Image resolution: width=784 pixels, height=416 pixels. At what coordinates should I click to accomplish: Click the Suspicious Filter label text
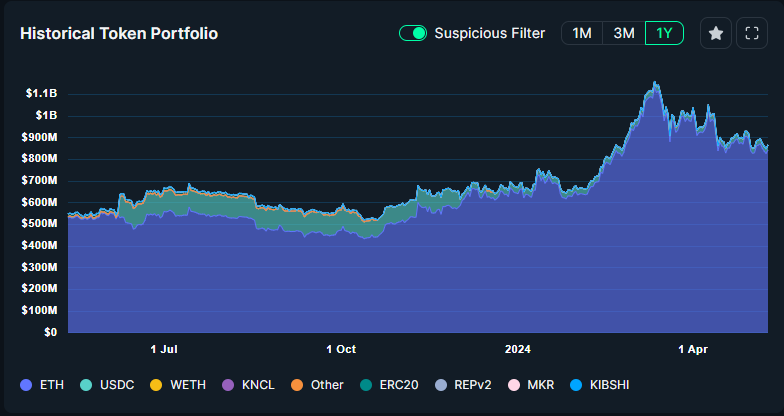click(x=489, y=33)
